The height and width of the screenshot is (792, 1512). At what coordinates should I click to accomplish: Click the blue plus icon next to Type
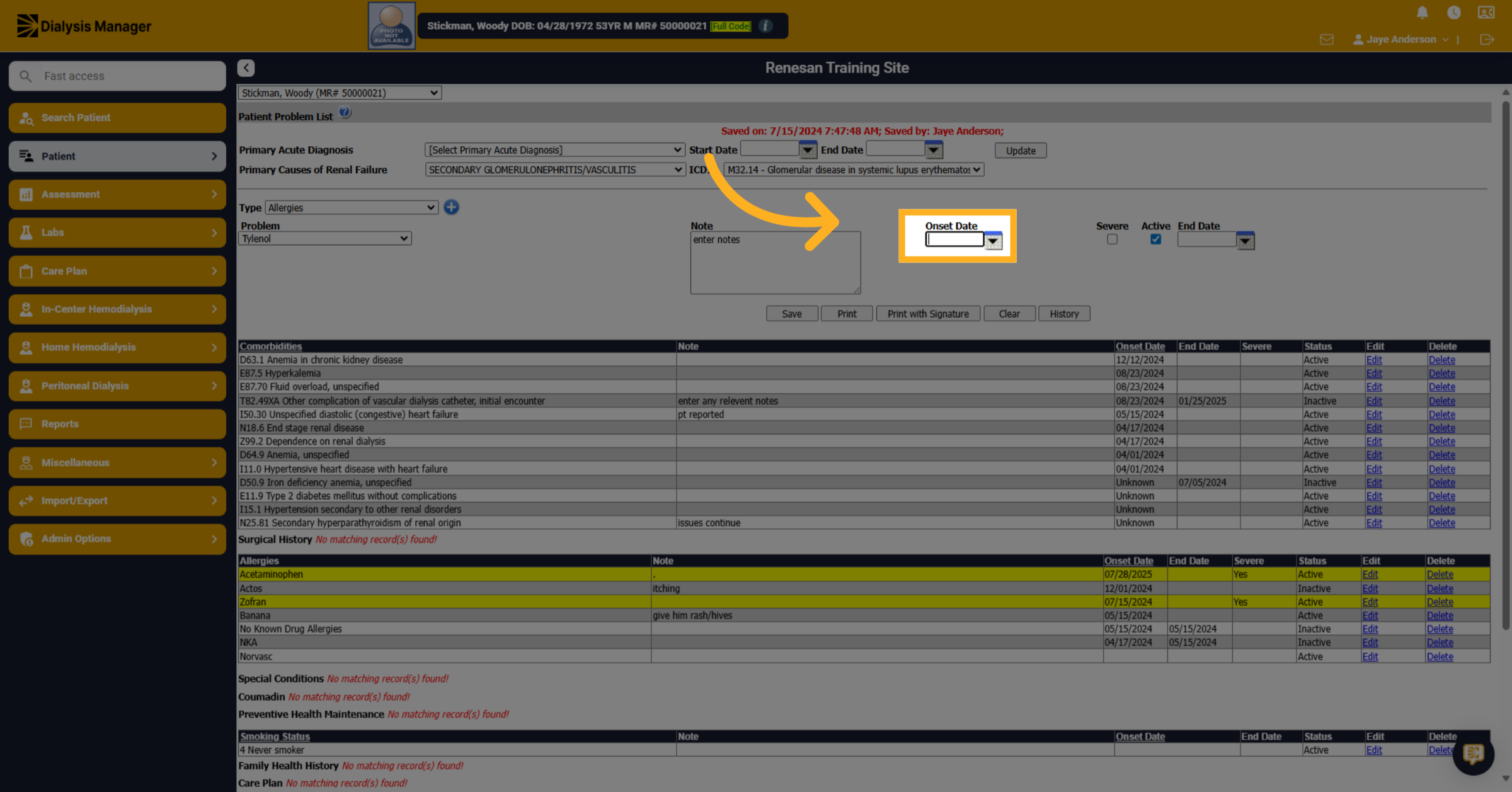click(451, 207)
